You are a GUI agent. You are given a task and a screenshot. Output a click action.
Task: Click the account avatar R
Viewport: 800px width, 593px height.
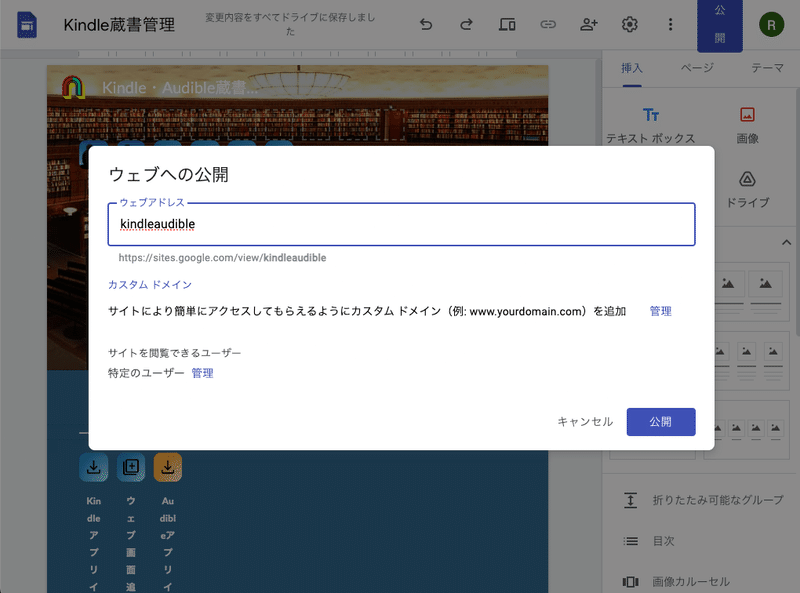point(771,24)
